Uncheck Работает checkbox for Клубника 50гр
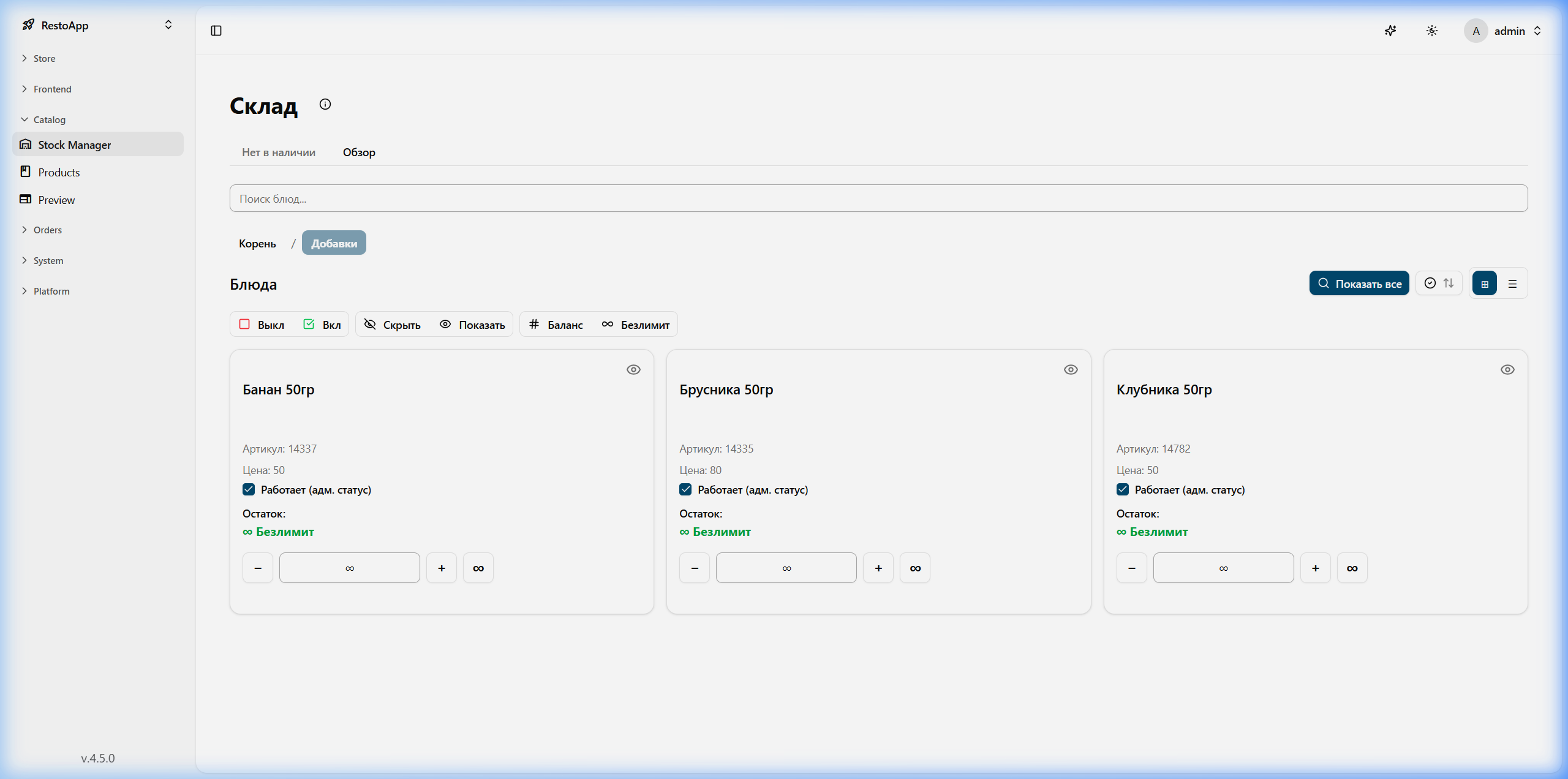Image resolution: width=1568 pixels, height=779 pixels. point(1123,489)
